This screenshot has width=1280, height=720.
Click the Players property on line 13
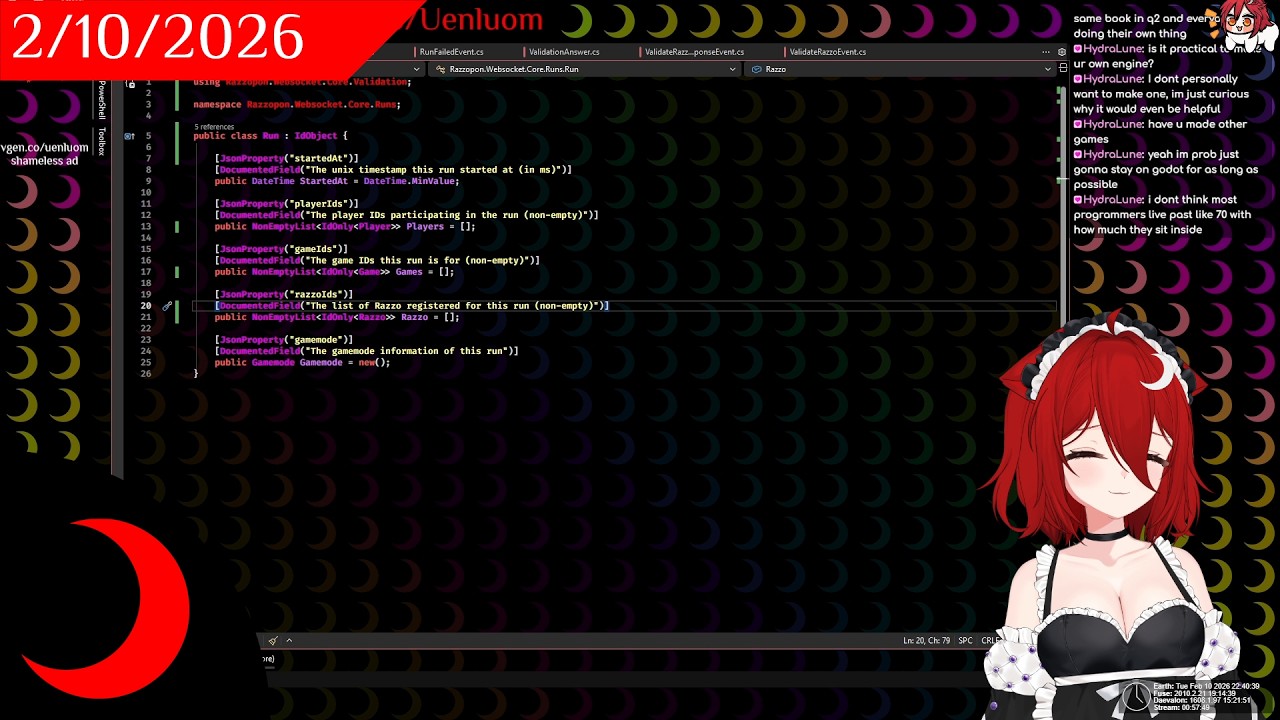(x=425, y=227)
